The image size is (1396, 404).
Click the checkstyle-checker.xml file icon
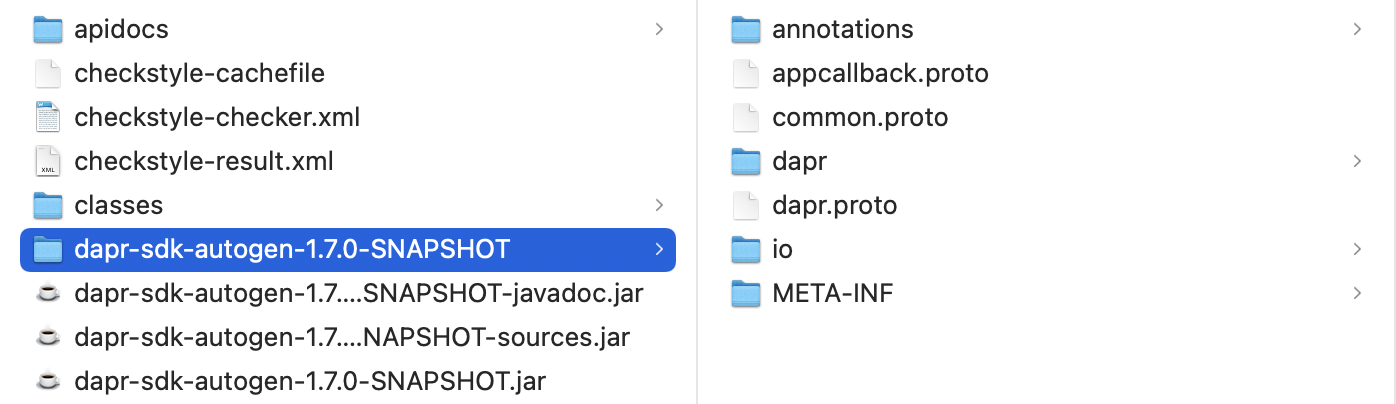[48, 118]
